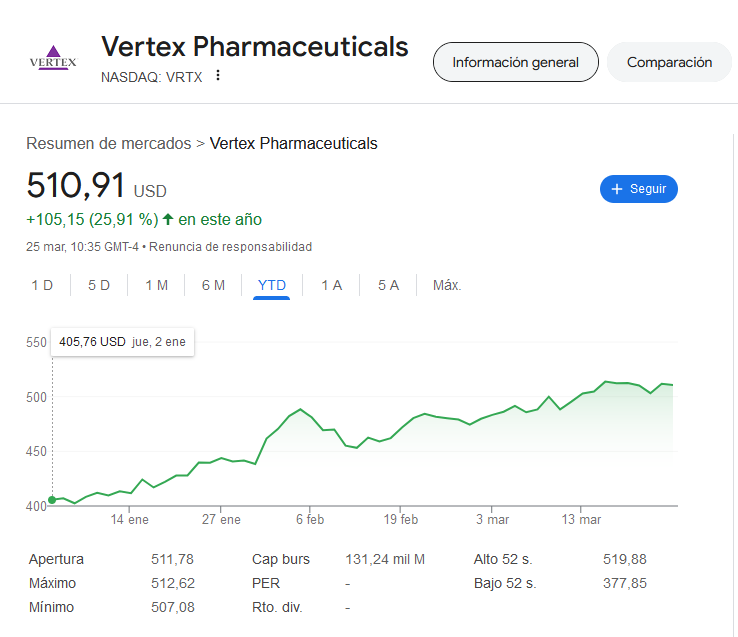Click the green data point on 2 ene
Viewport: 738px width, 637px height.
pos(52,500)
